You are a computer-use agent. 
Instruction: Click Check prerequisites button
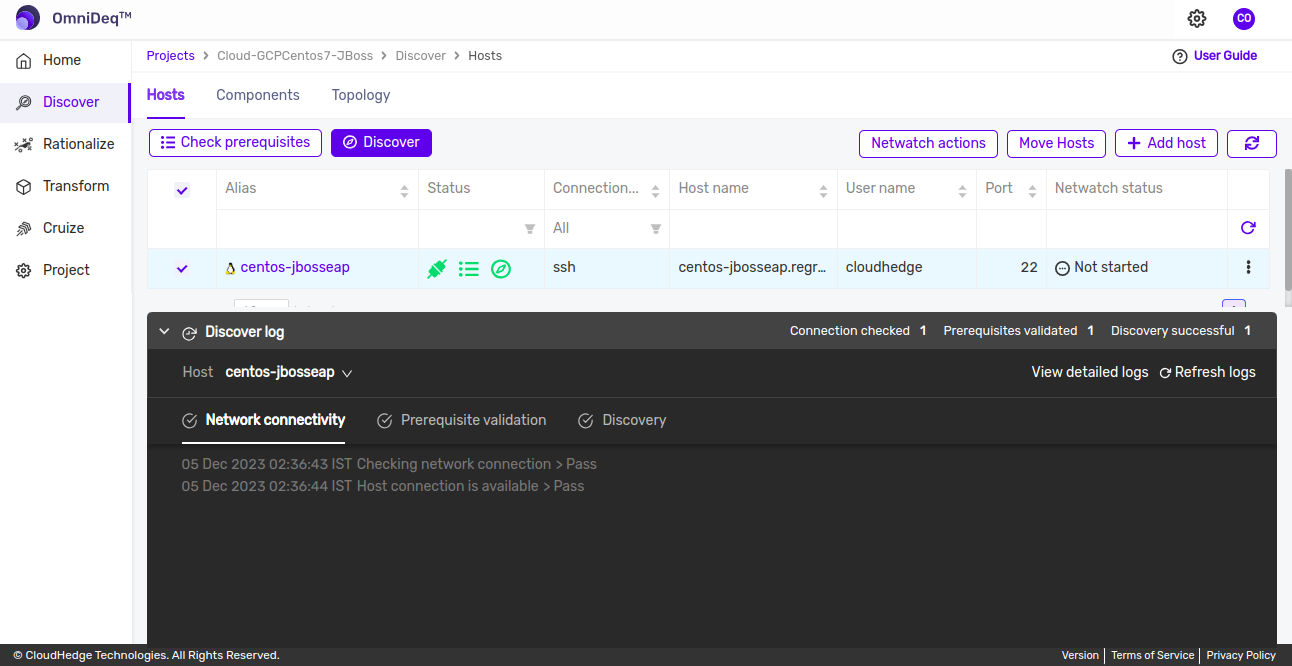[236, 143]
